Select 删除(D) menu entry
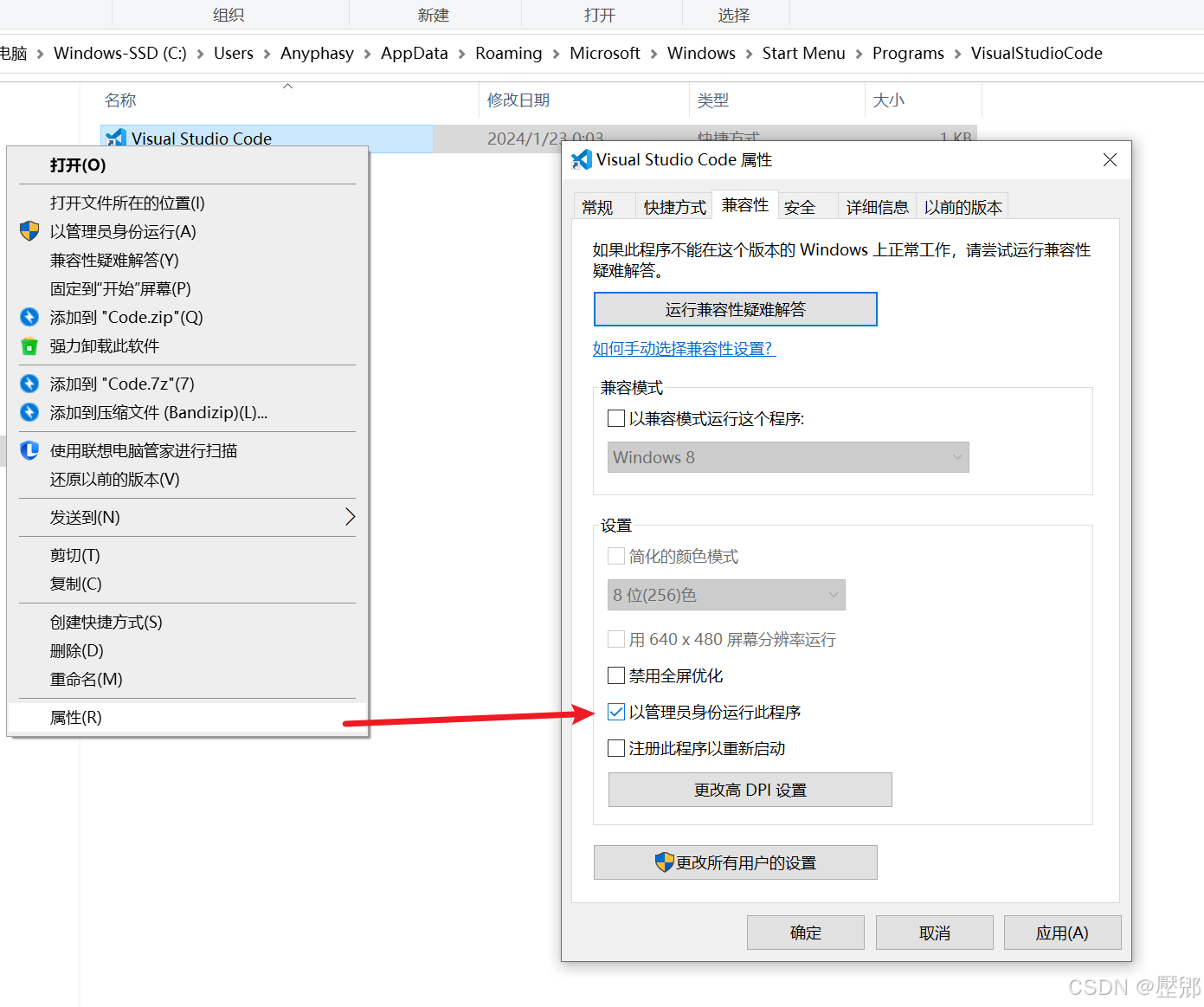This screenshot has width=1204, height=1007. pos(188,650)
